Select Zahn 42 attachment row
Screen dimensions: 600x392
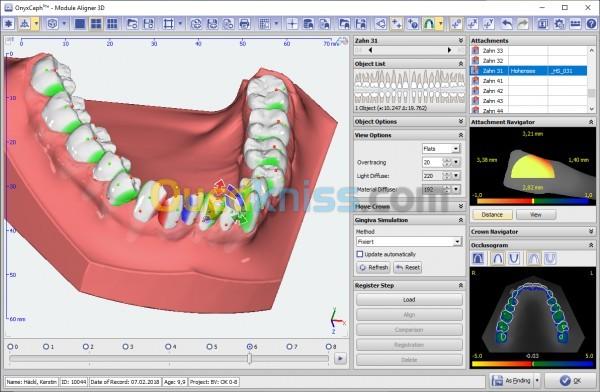[x=528, y=91]
